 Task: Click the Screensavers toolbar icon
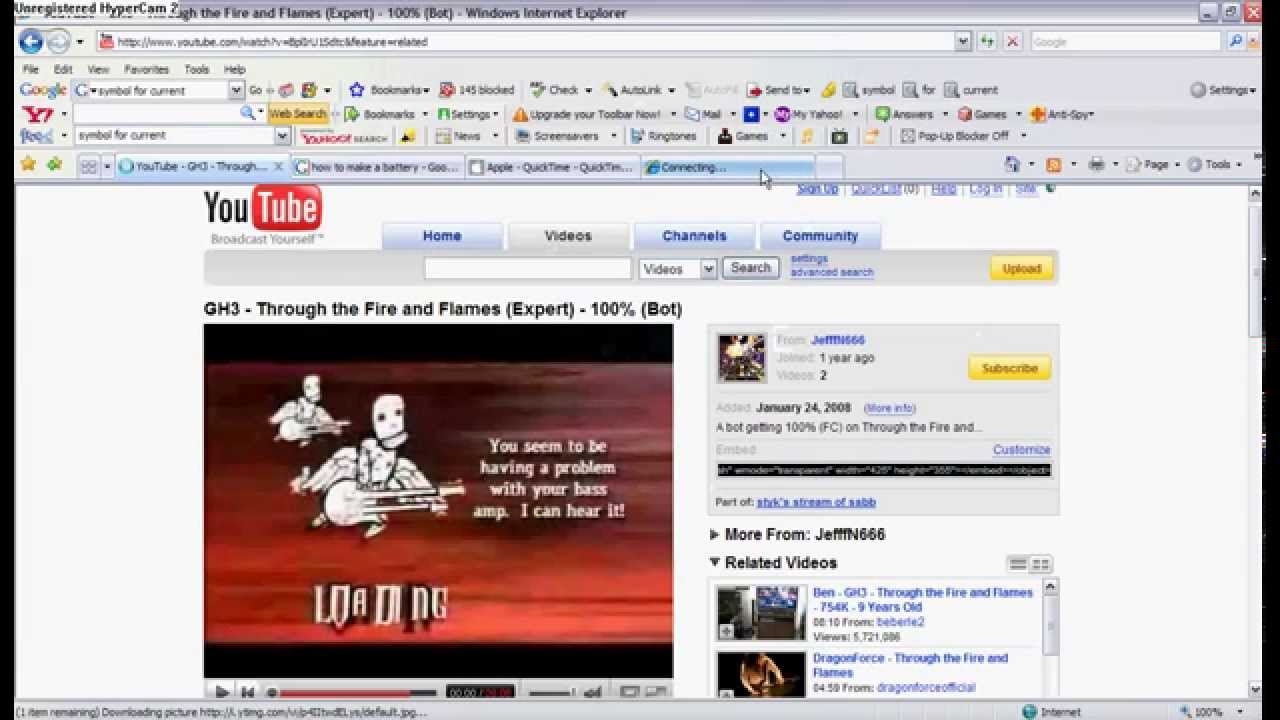[x=522, y=136]
